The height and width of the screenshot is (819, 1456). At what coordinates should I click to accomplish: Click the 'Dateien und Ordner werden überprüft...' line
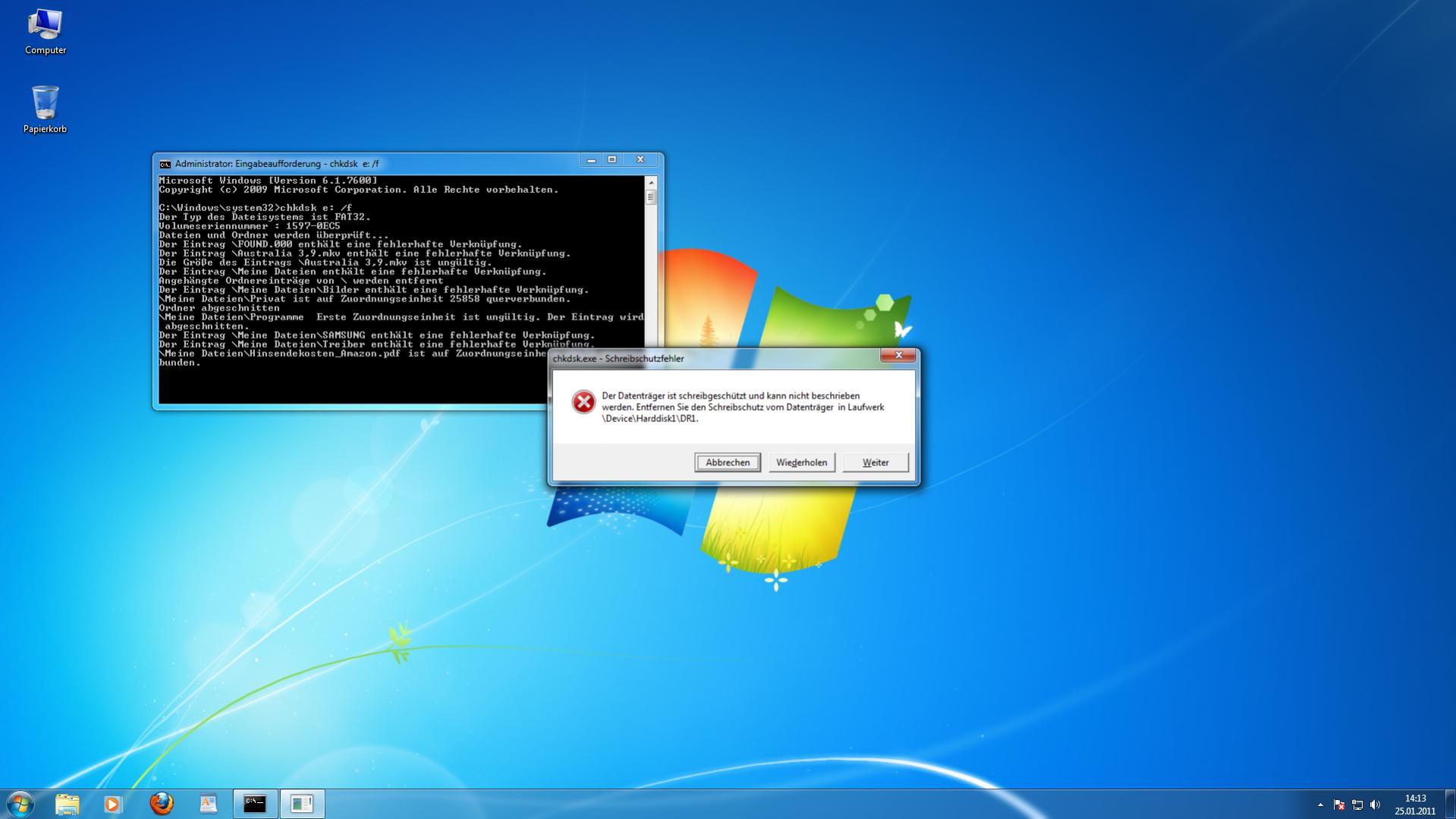pos(274,235)
